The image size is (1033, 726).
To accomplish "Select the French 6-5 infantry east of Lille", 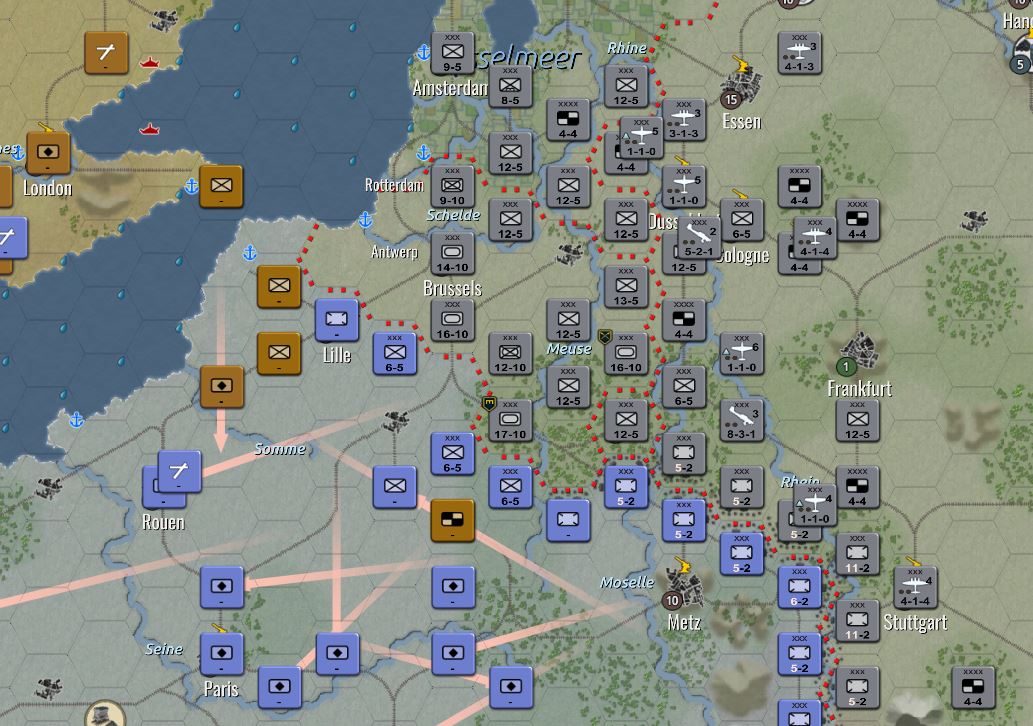I will coord(394,354).
